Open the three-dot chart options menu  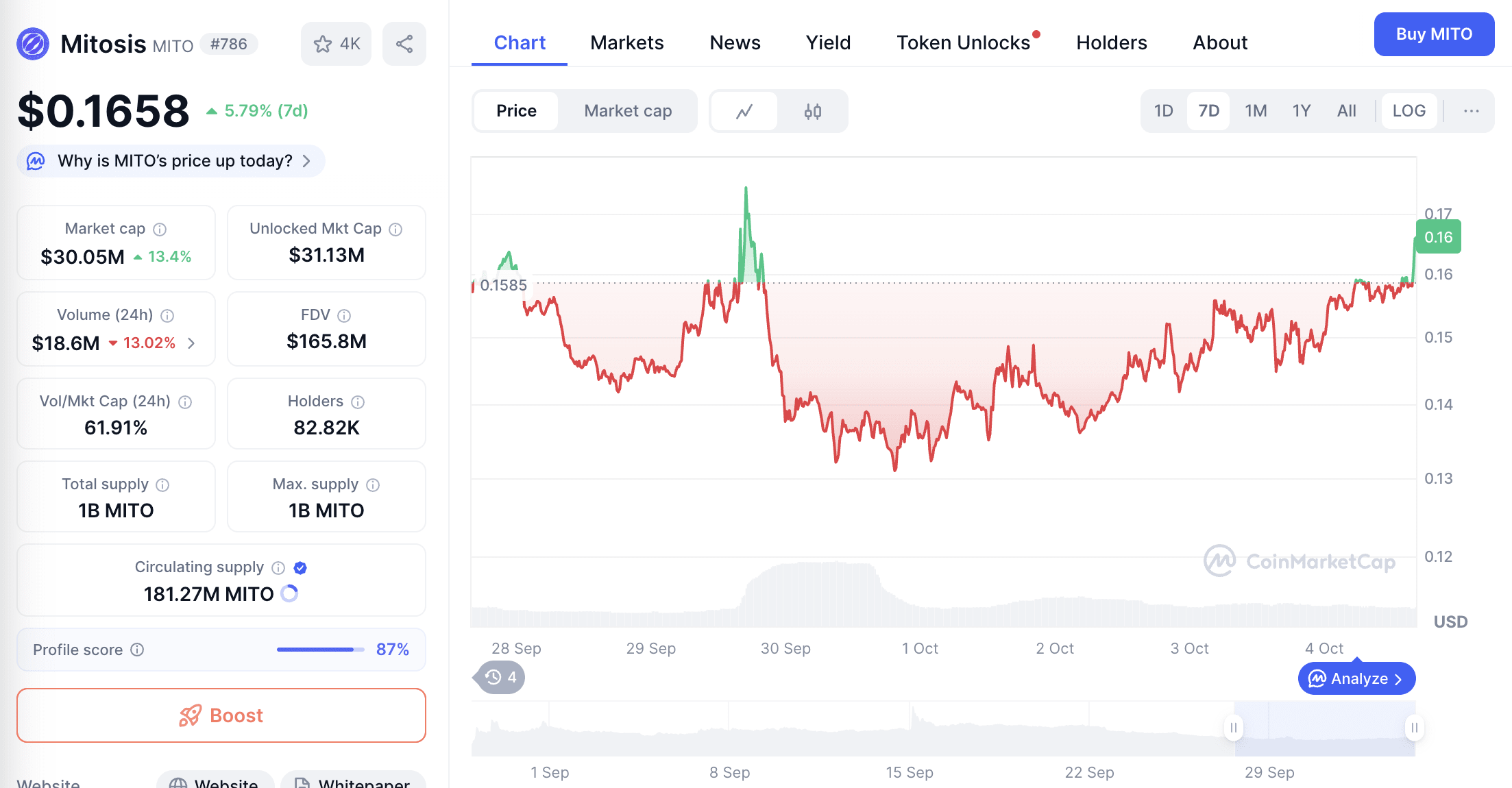click(x=1471, y=111)
